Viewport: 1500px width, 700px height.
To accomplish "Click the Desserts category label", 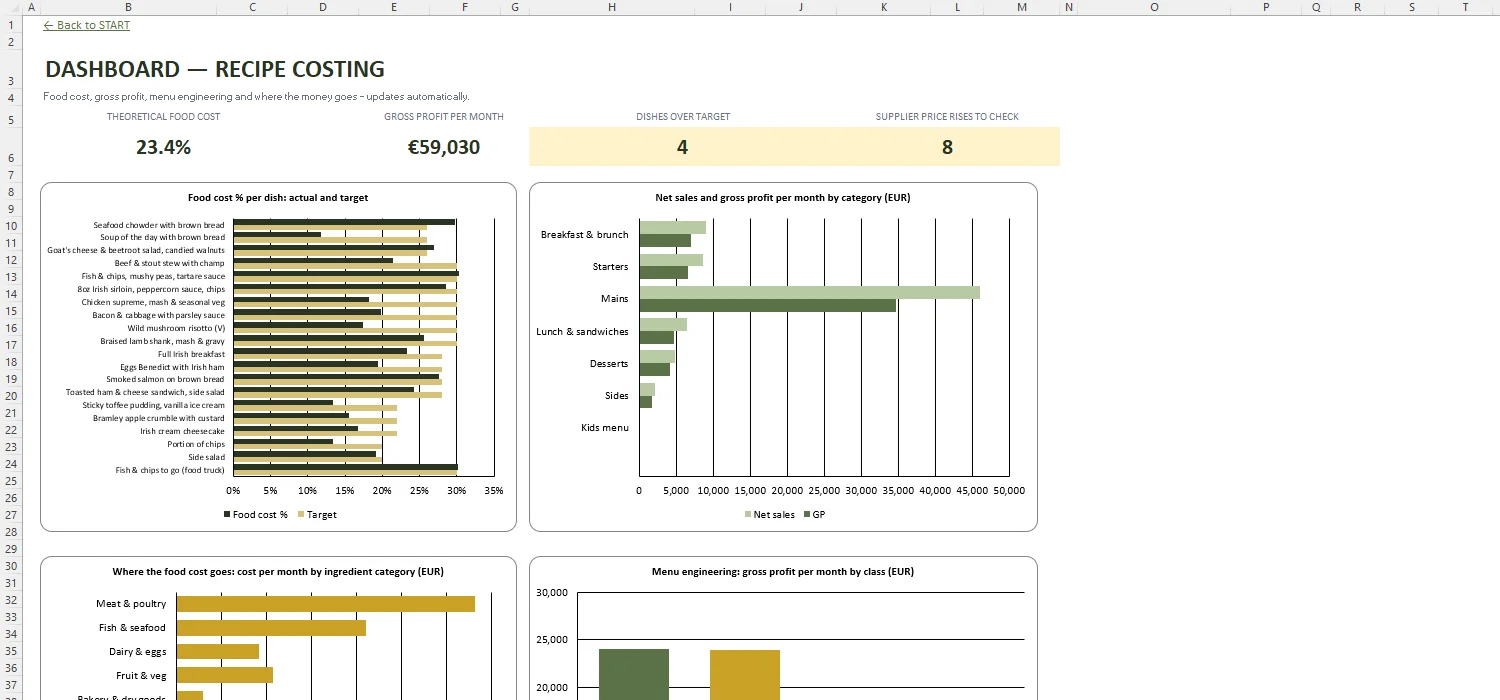I will click(609, 364).
